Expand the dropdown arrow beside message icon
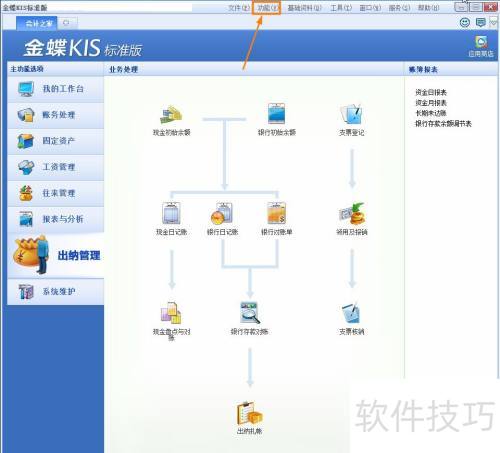500x453 pixels. [493, 23]
